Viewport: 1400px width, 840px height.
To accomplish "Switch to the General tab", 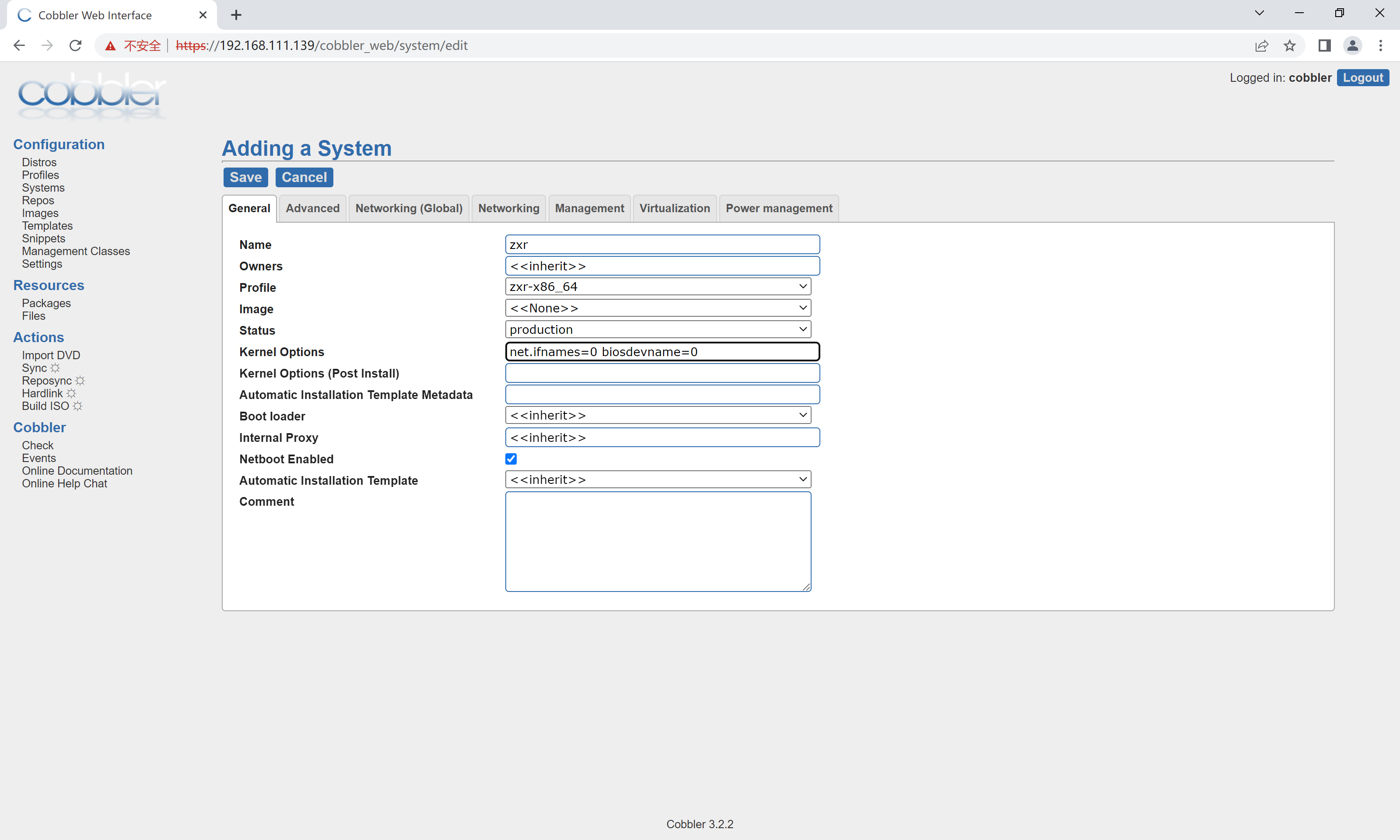I will click(x=249, y=208).
